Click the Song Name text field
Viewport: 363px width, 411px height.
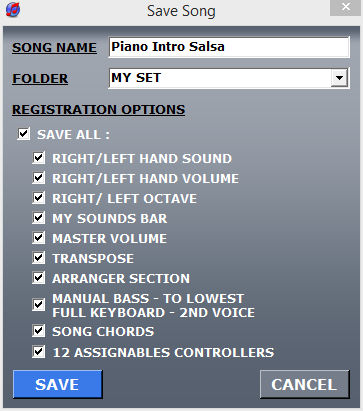(x=229, y=47)
